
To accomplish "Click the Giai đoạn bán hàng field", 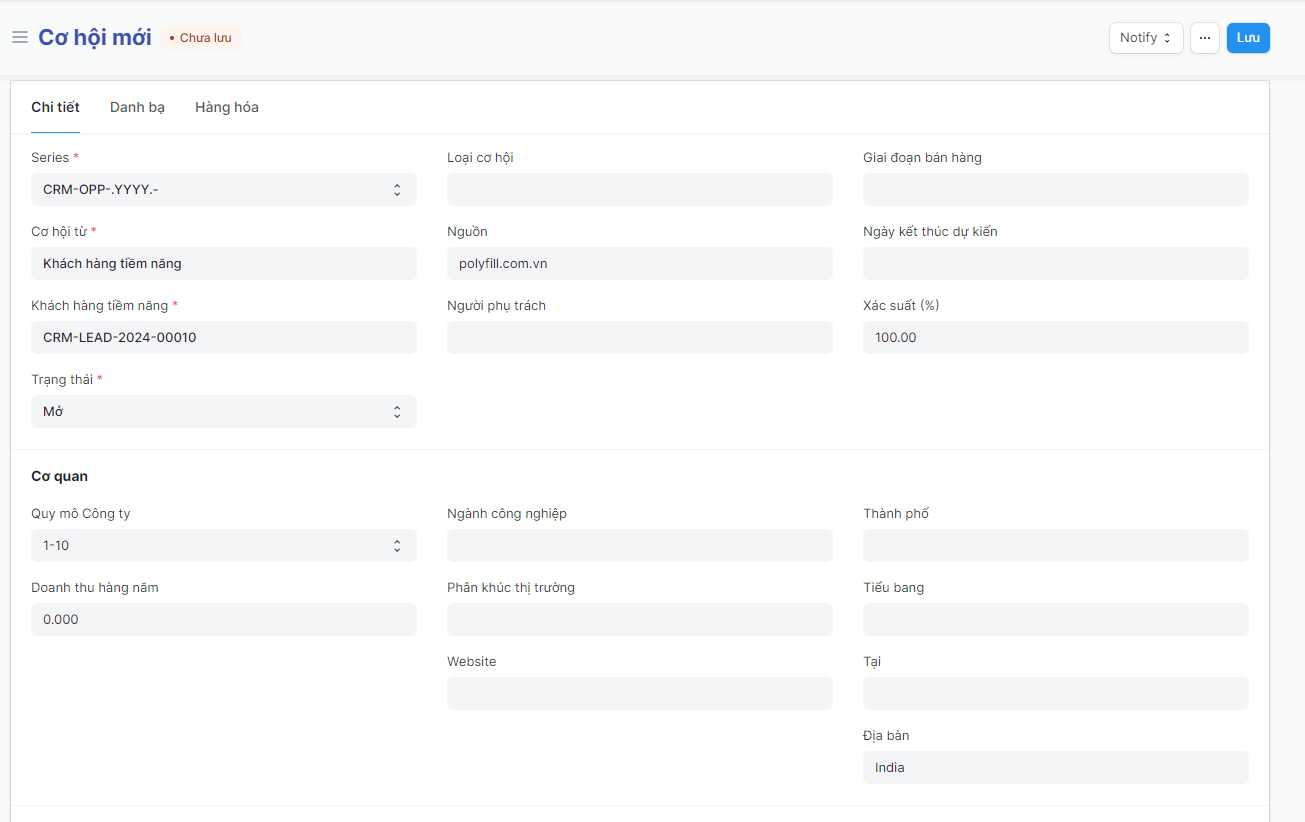I will (x=1055, y=189).
